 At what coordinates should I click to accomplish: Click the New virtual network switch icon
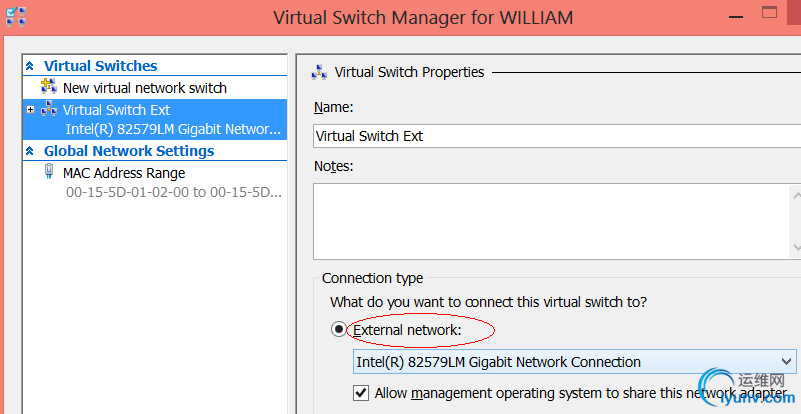pyautogui.click(x=48, y=88)
